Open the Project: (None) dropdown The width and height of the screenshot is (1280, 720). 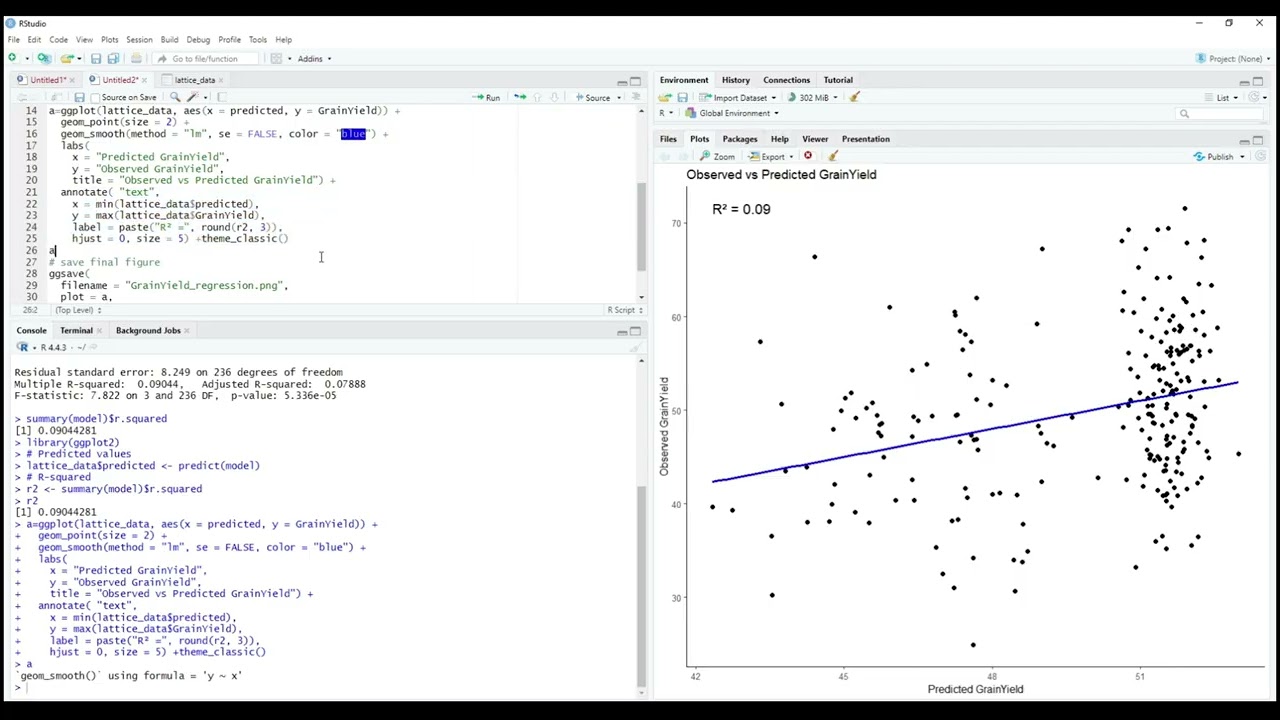(x=1234, y=58)
